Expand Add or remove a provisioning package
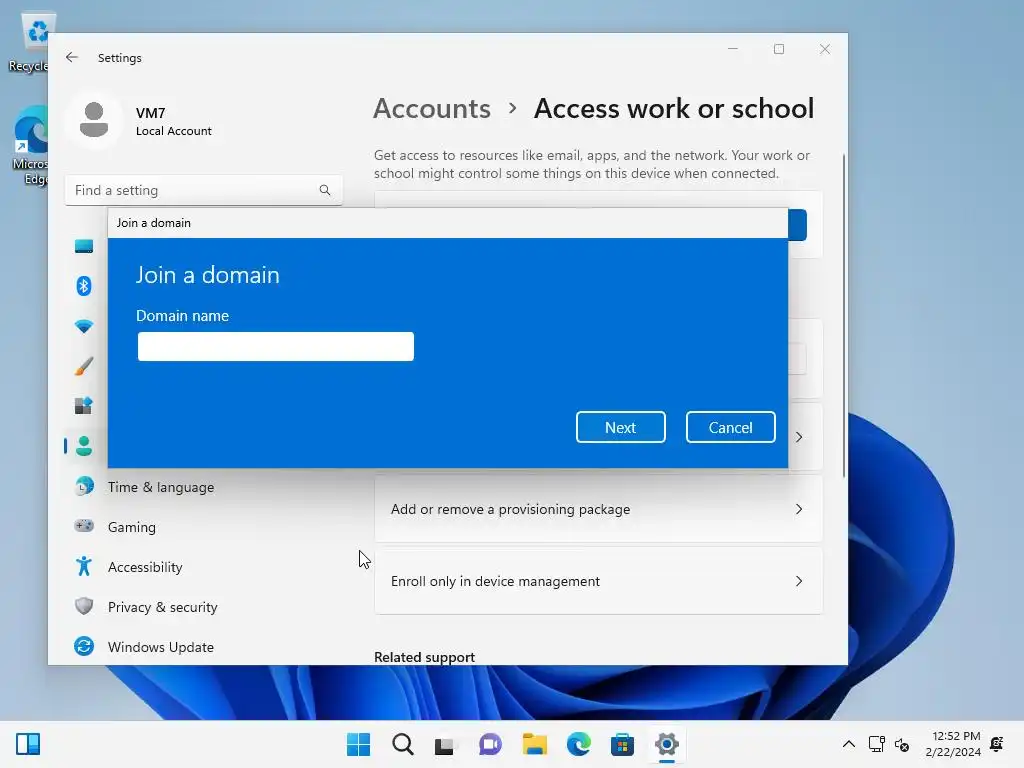The image size is (1024, 768). (x=598, y=509)
